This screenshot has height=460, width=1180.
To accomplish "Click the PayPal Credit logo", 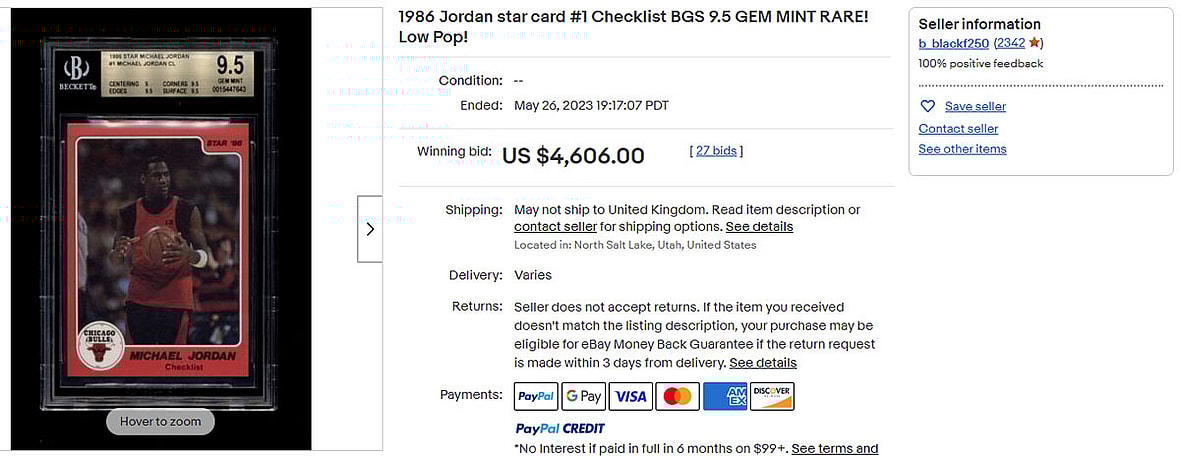I will 560,429.
